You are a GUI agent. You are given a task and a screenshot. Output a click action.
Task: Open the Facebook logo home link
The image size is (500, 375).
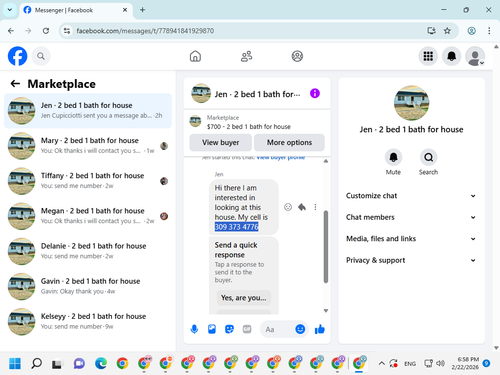17,56
